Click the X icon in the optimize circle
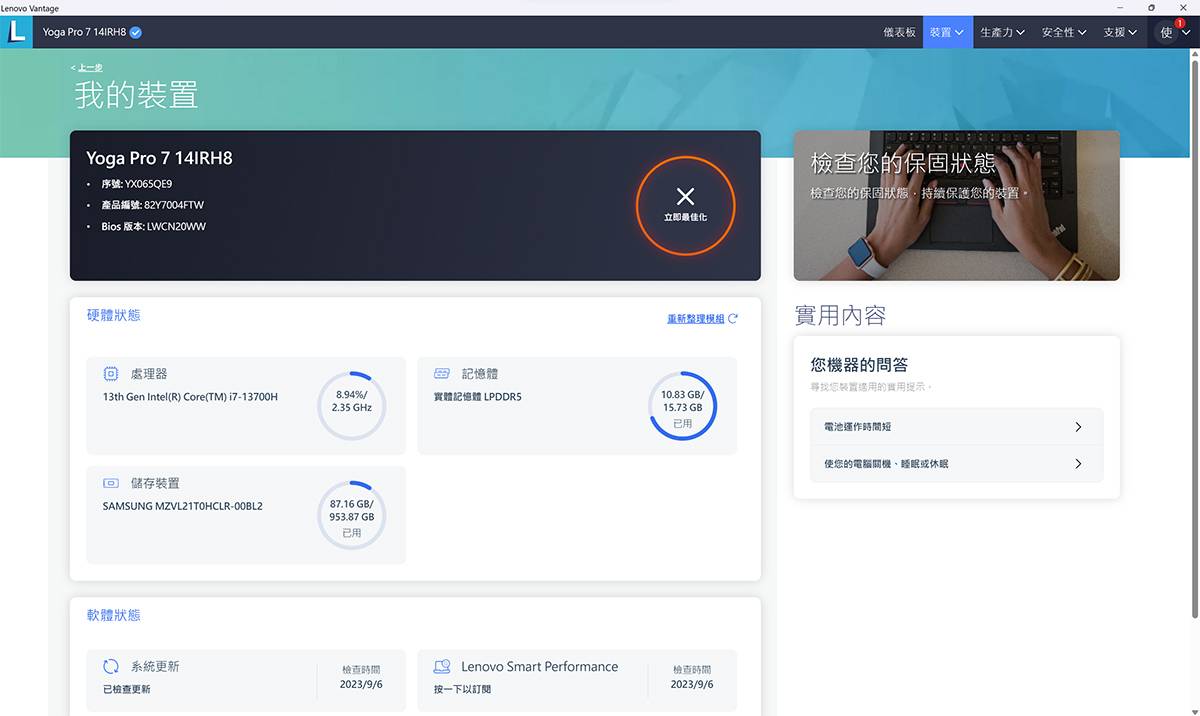Image resolution: width=1200 pixels, height=716 pixels. click(x=685, y=196)
